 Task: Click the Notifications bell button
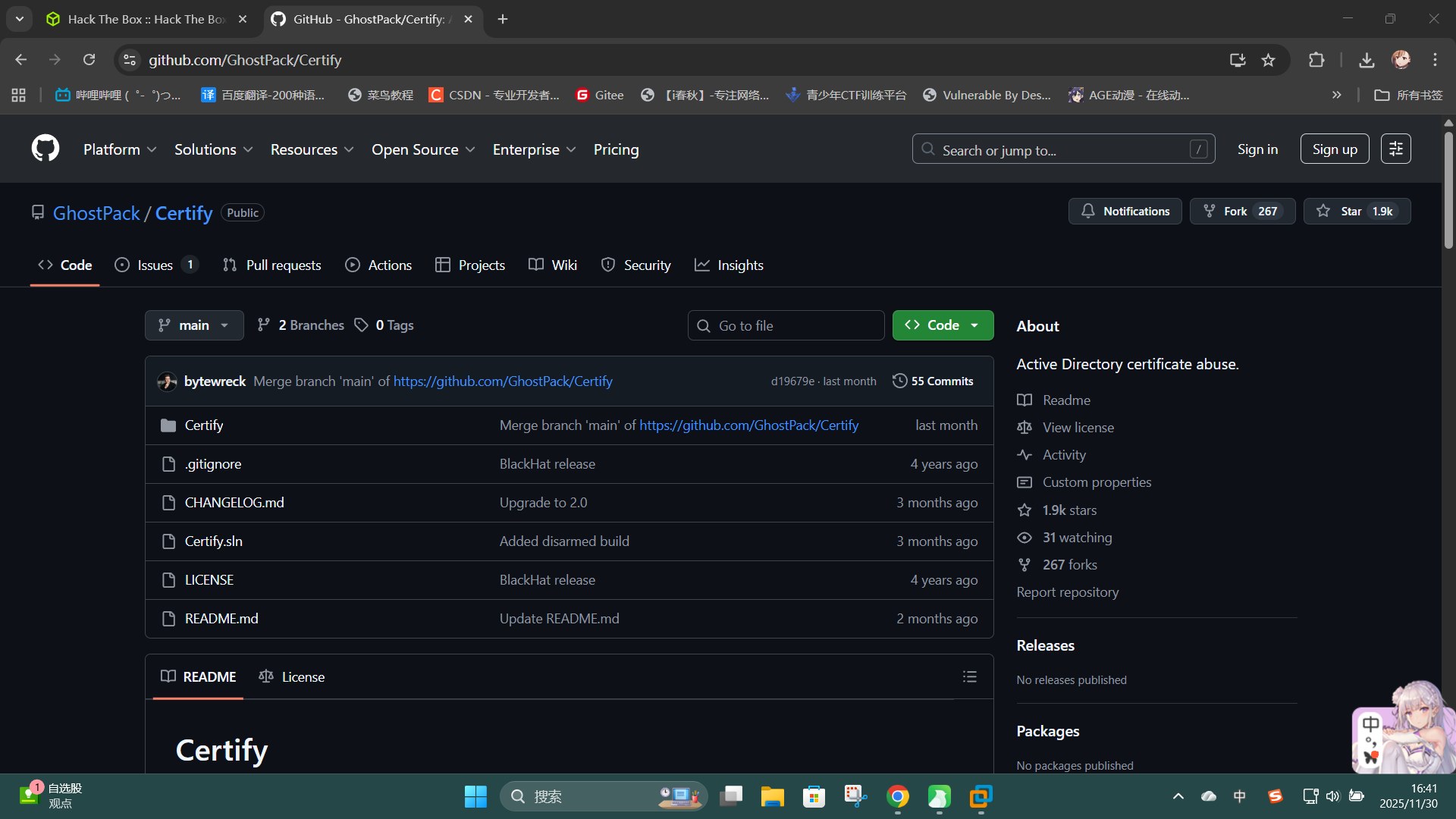tap(1125, 212)
